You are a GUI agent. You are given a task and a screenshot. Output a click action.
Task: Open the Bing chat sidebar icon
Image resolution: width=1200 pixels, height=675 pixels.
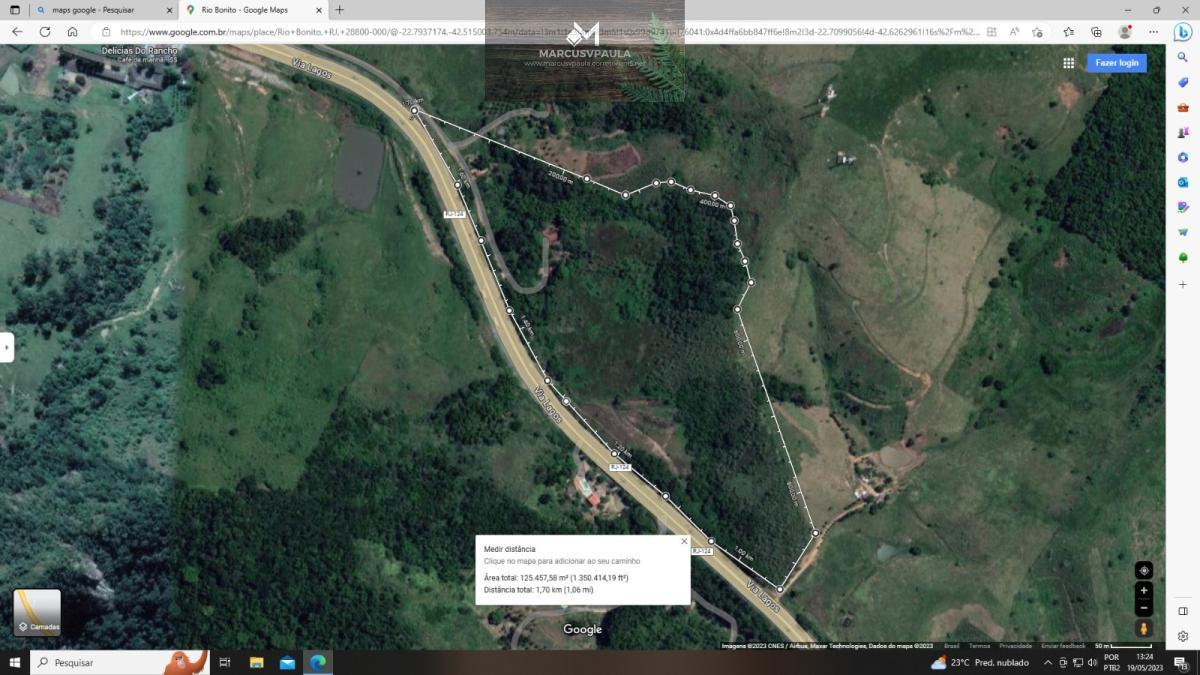tap(1182, 32)
